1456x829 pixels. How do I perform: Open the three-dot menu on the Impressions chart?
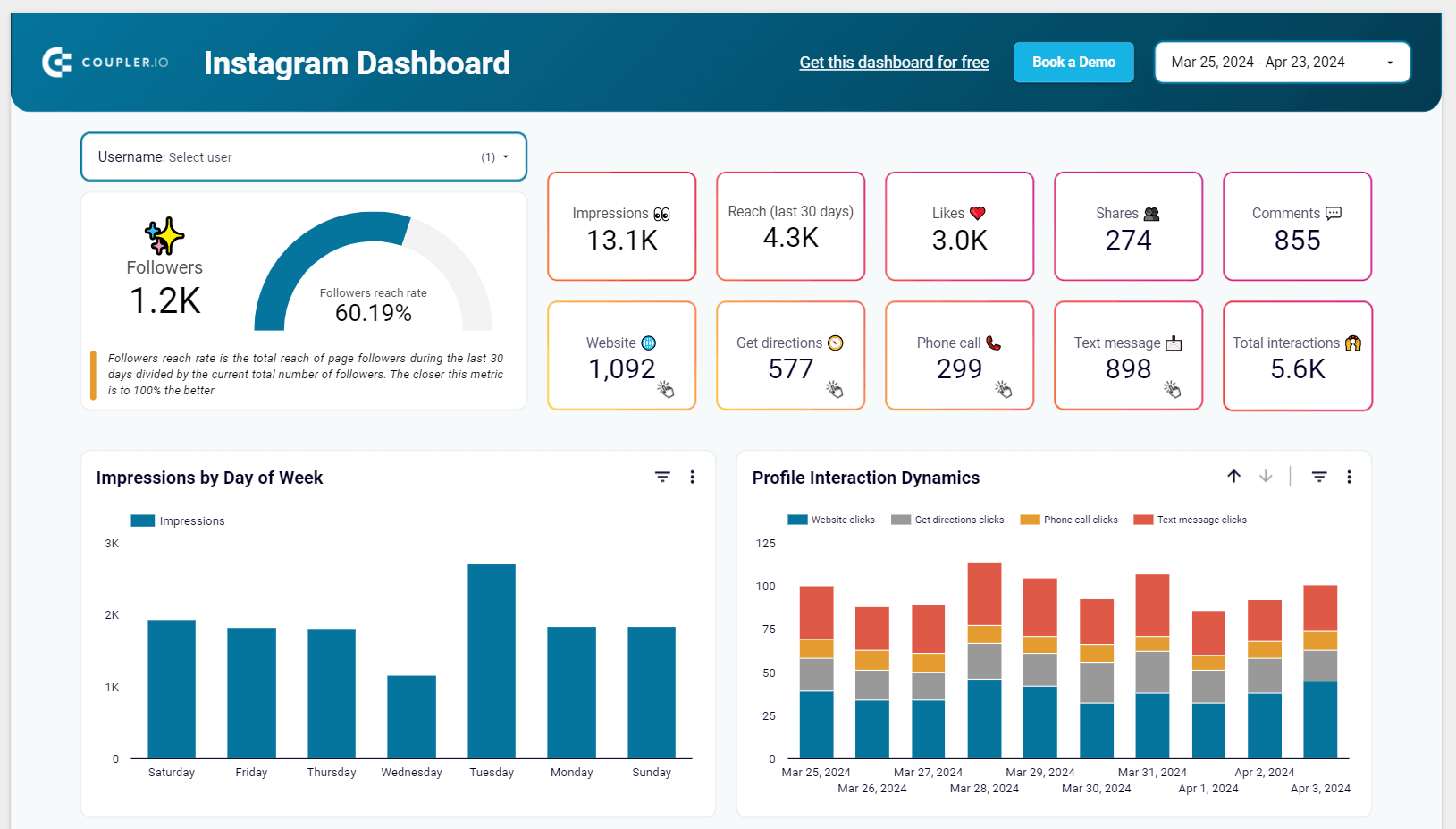click(x=693, y=477)
